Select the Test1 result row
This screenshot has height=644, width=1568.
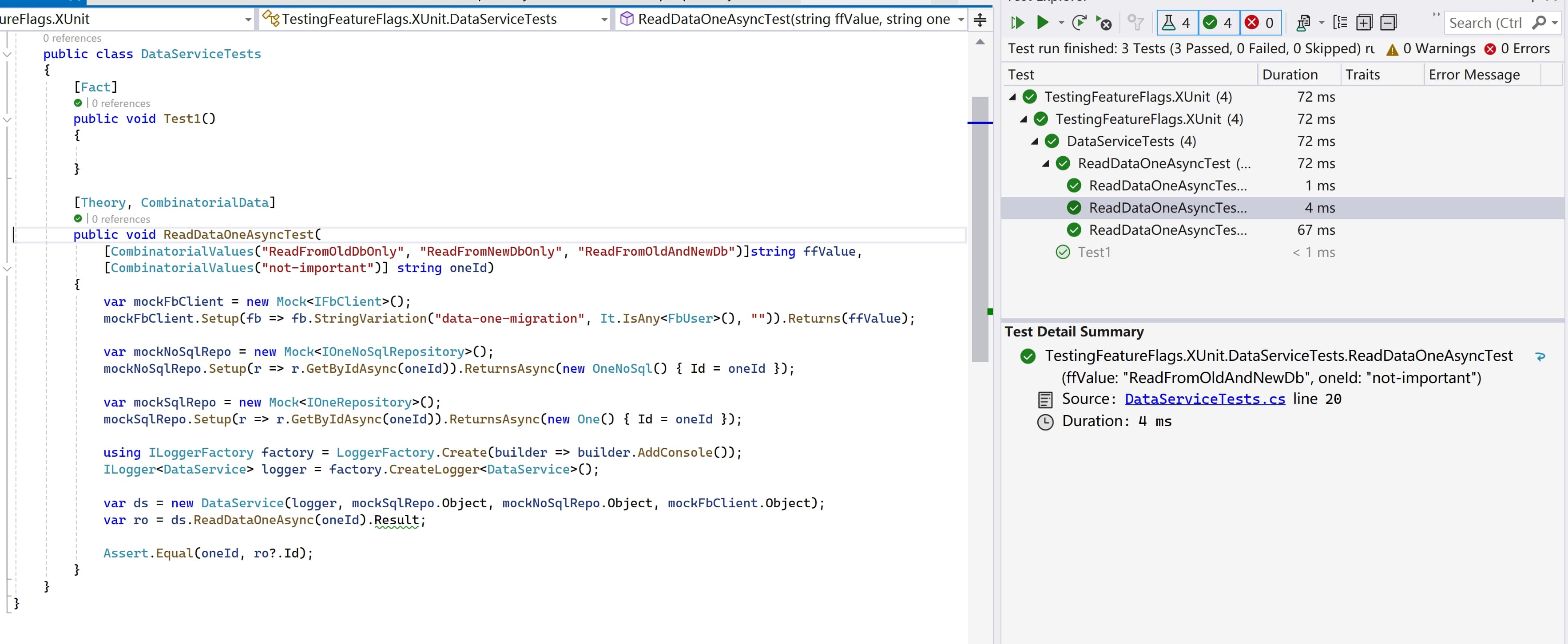1094,253
